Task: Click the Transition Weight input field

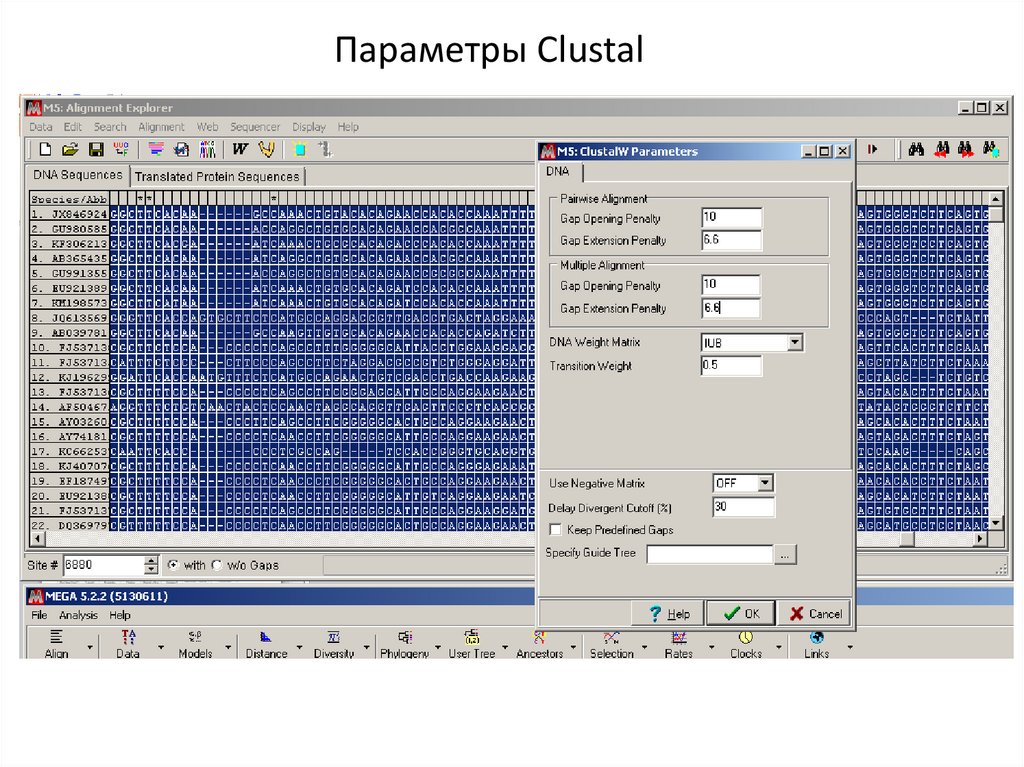Action: coord(731,366)
